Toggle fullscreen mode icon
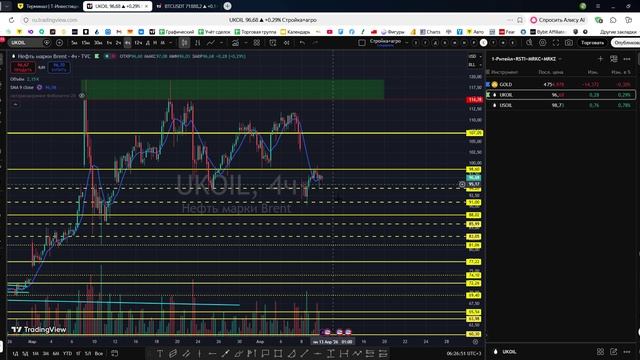 click(556, 43)
